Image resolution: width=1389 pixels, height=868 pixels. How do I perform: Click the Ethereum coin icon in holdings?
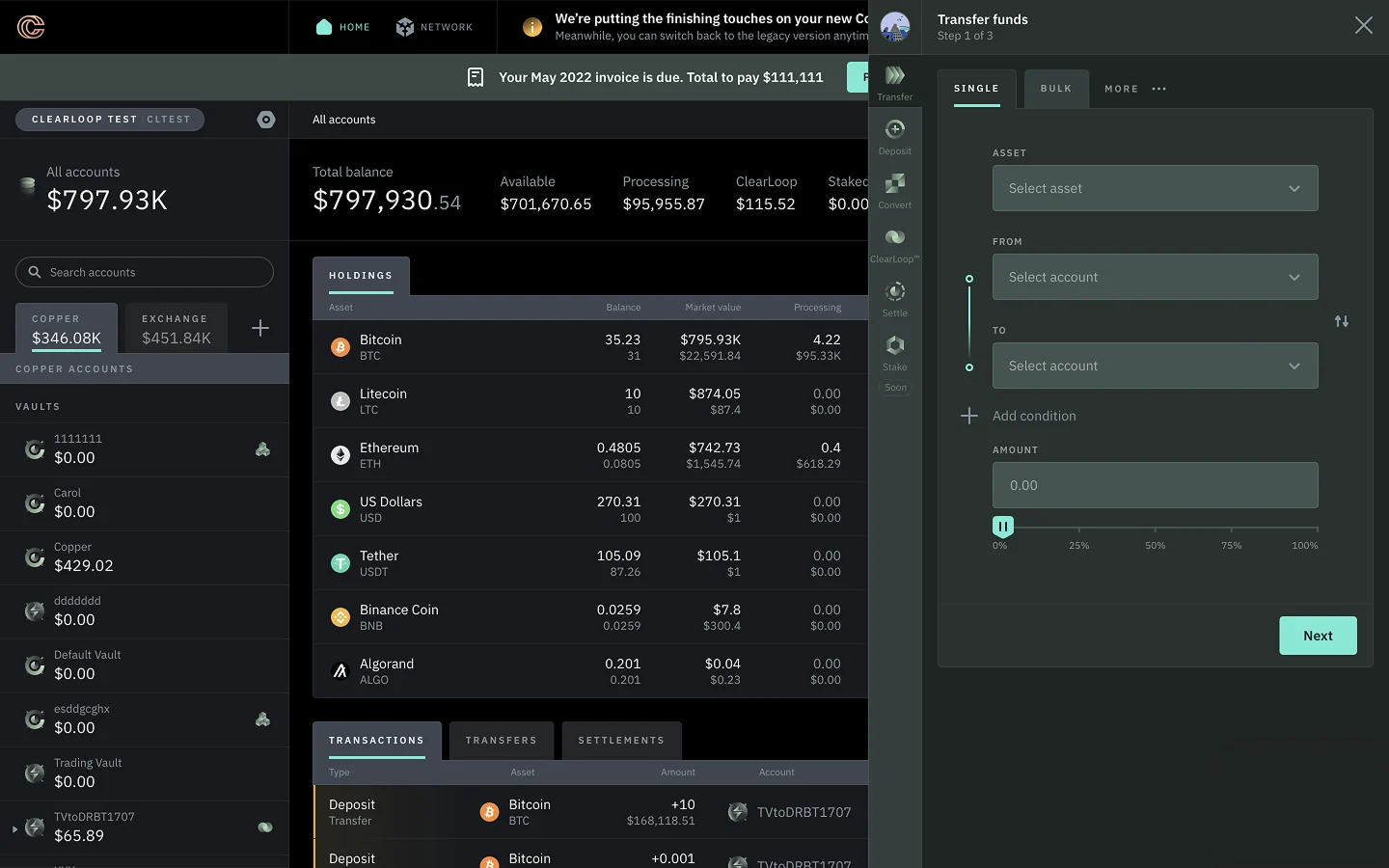click(x=340, y=455)
